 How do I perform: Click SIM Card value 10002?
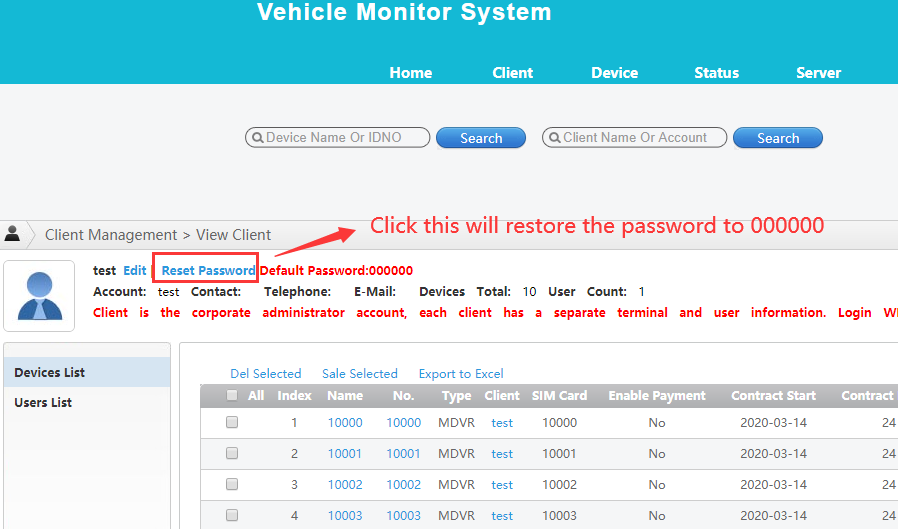point(560,484)
